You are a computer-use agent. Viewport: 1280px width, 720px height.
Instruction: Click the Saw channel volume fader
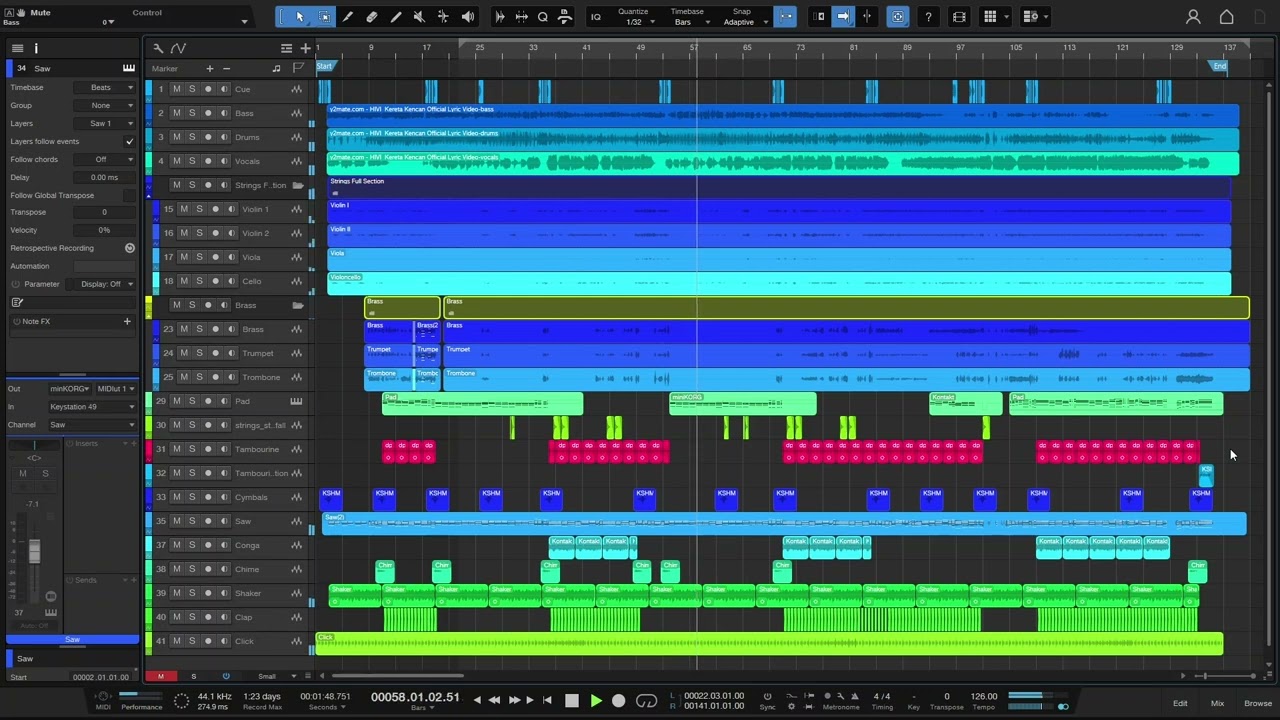[x=35, y=551]
